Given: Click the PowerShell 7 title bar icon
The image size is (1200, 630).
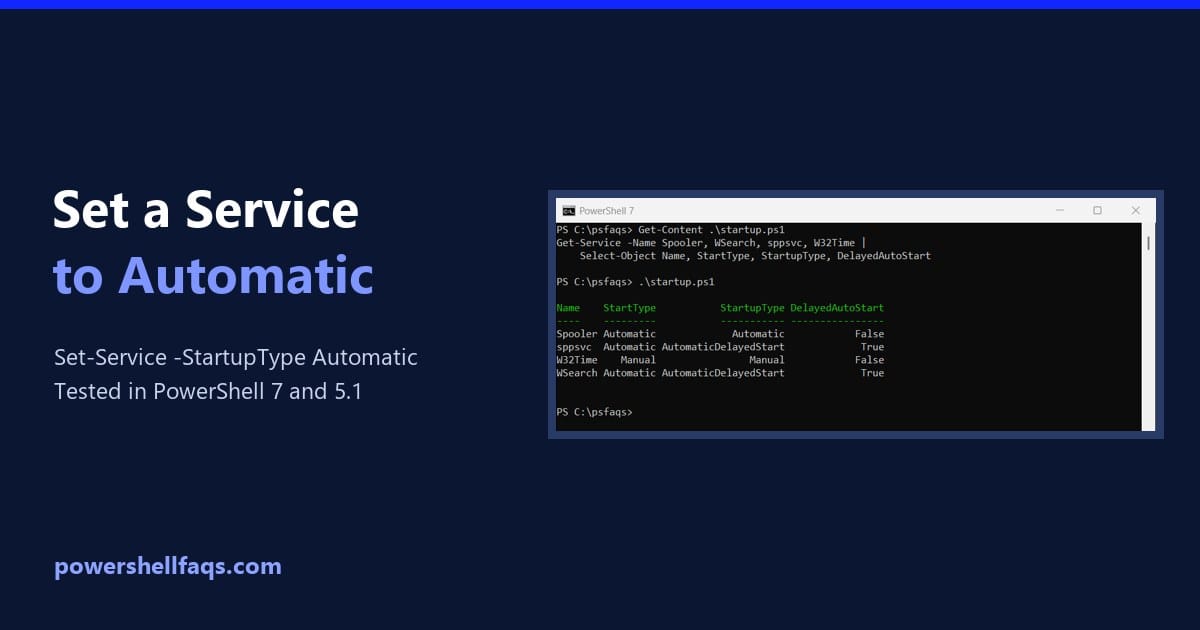Looking at the screenshot, I should click(569, 211).
